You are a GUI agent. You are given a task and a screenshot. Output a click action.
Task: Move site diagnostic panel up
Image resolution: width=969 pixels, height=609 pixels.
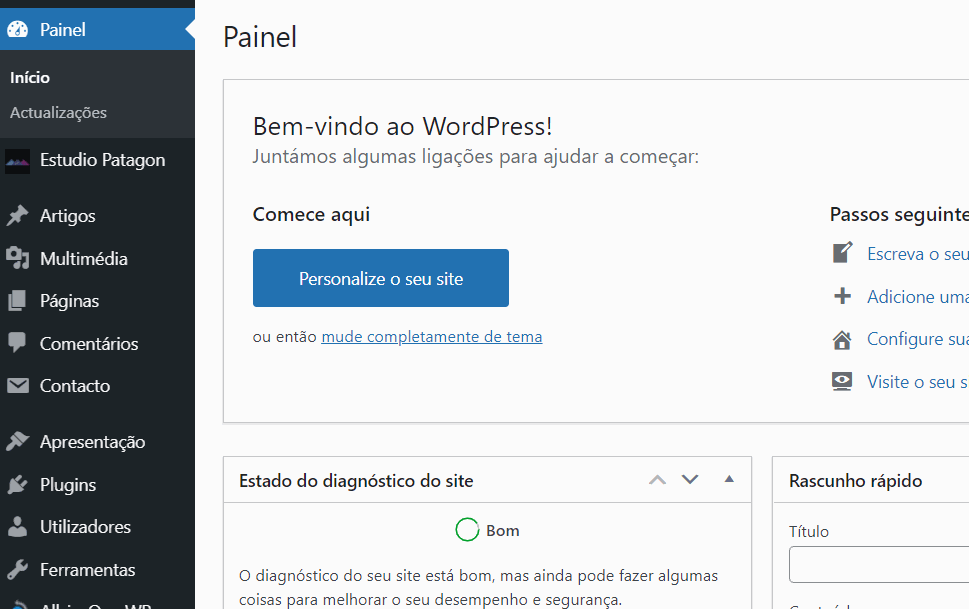(x=657, y=480)
